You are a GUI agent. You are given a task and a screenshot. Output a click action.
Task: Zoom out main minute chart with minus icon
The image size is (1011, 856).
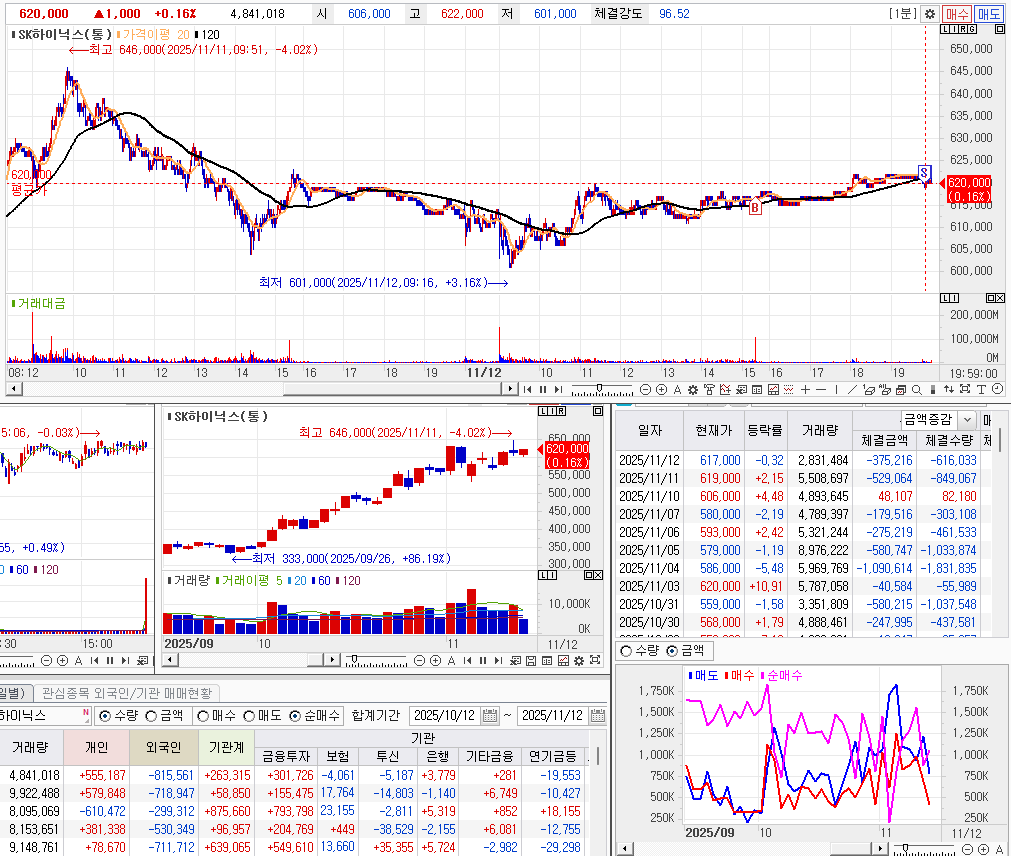click(645, 389)
